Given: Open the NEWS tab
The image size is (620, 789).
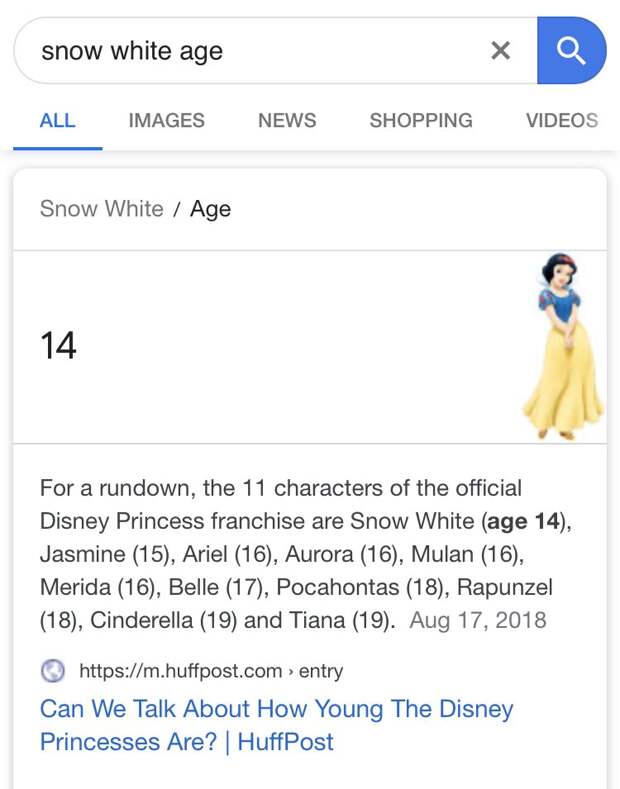Looking at the screenshot, I should point(287,121).
